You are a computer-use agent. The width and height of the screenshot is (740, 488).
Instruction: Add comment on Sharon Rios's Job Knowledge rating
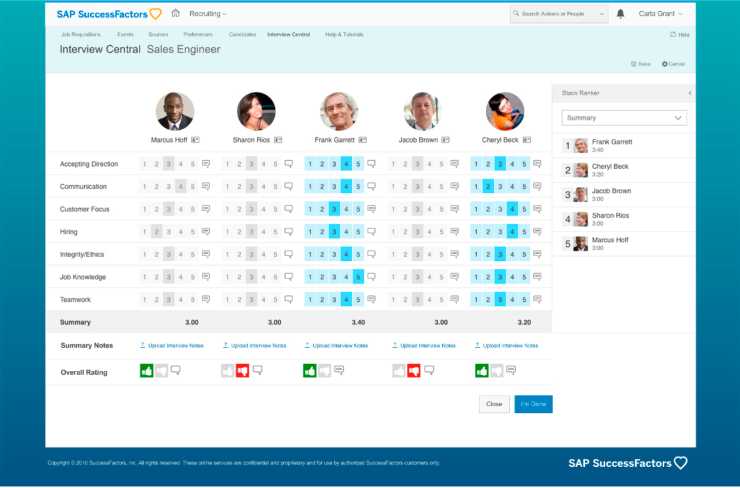[288, 277]
